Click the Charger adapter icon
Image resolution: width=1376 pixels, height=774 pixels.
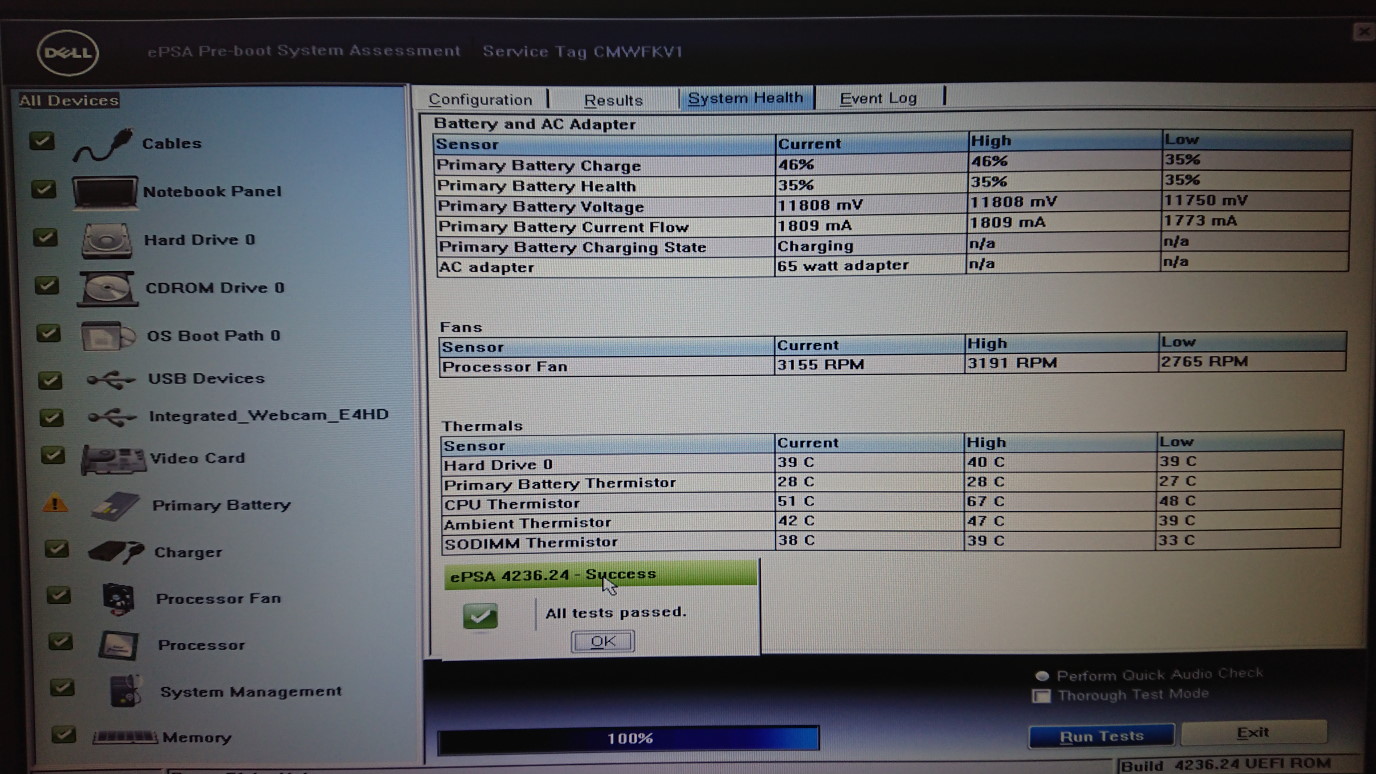(116, 552)
